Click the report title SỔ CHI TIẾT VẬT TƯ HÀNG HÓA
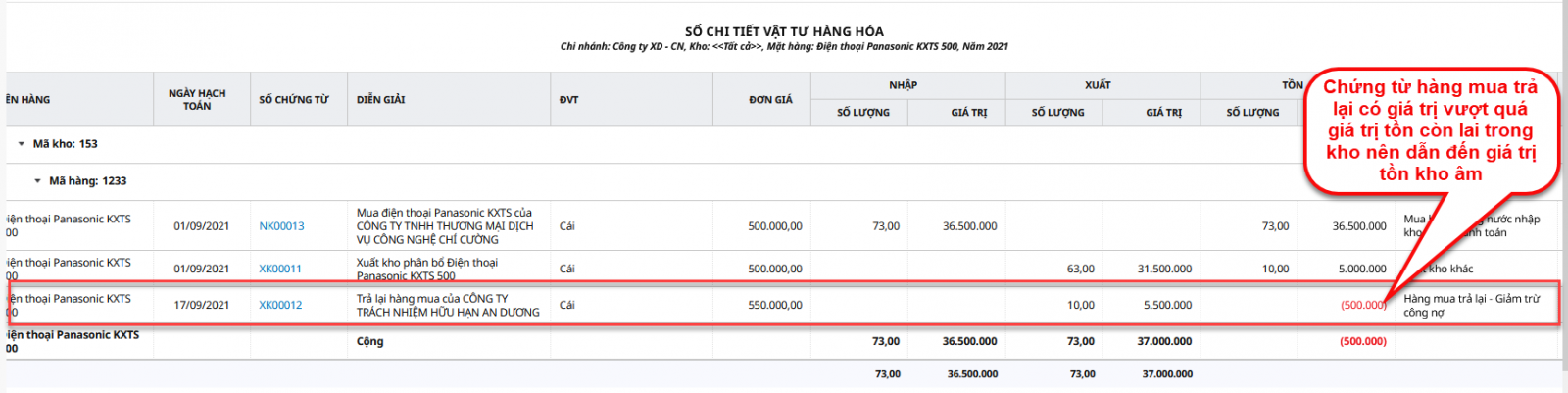 (784, 31)
